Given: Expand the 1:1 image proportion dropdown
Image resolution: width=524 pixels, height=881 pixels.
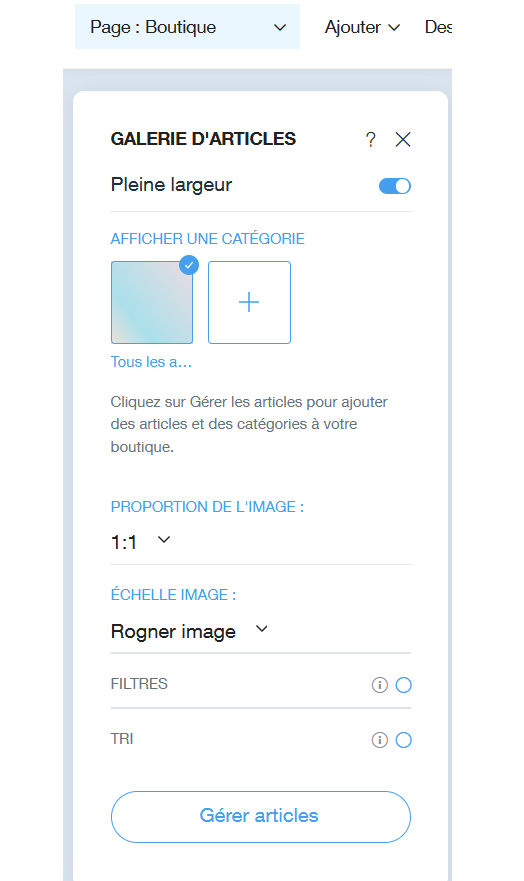Looking at the screenshot, I should pyautogui.click(x=140, y=542).
